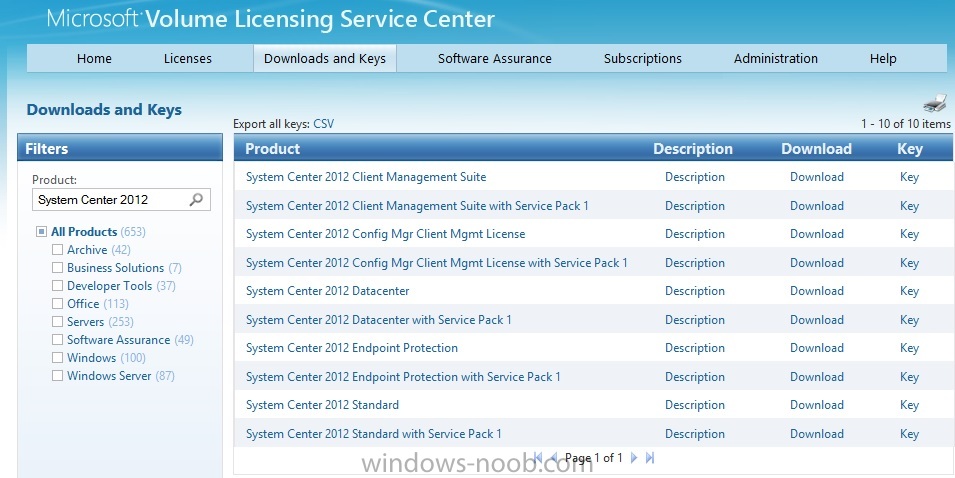The height and width of the screenshot is (478, 955).
Task: Open System Center 2012 Standard with Service Pack 1
Action: coord(373,434)
